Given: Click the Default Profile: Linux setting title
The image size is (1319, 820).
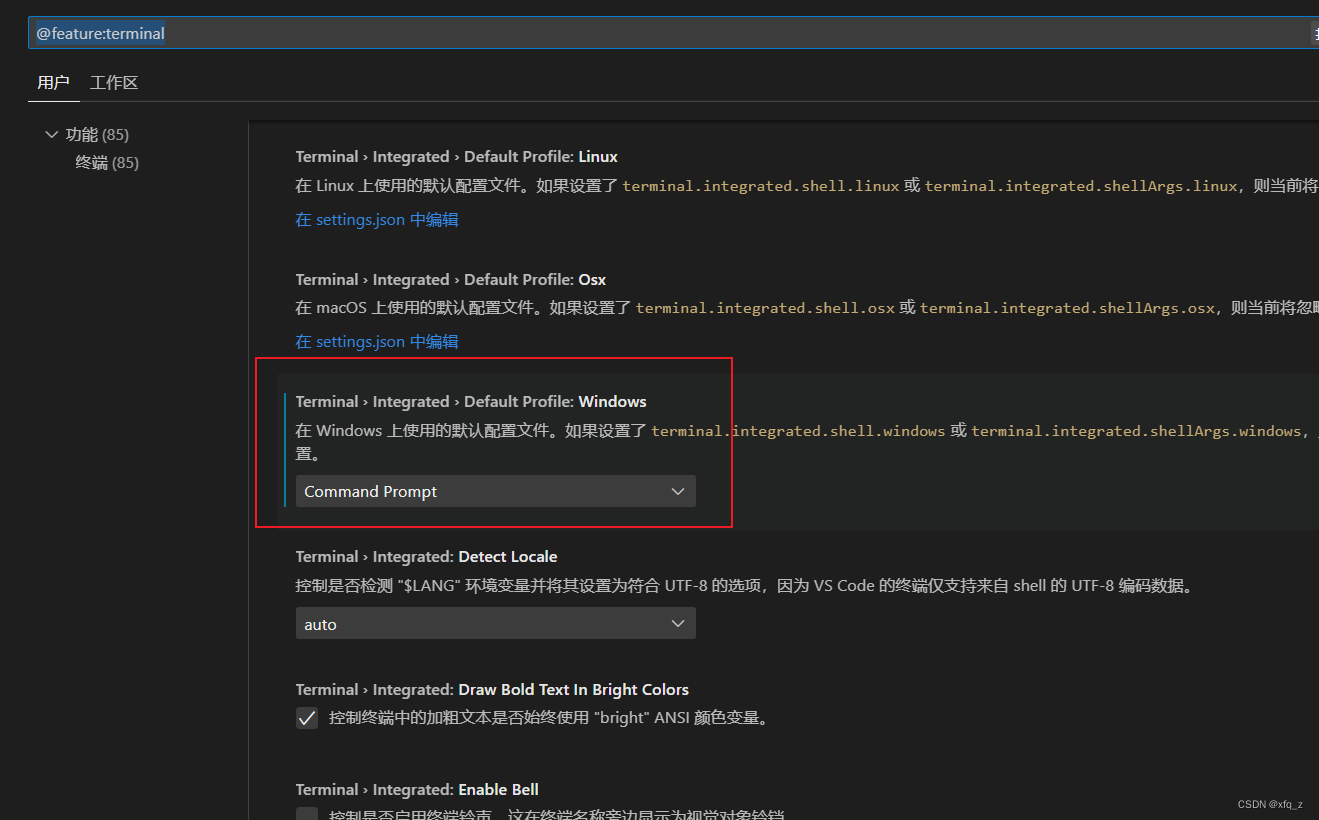Looking at the screenshot, I should coord(456,156).
